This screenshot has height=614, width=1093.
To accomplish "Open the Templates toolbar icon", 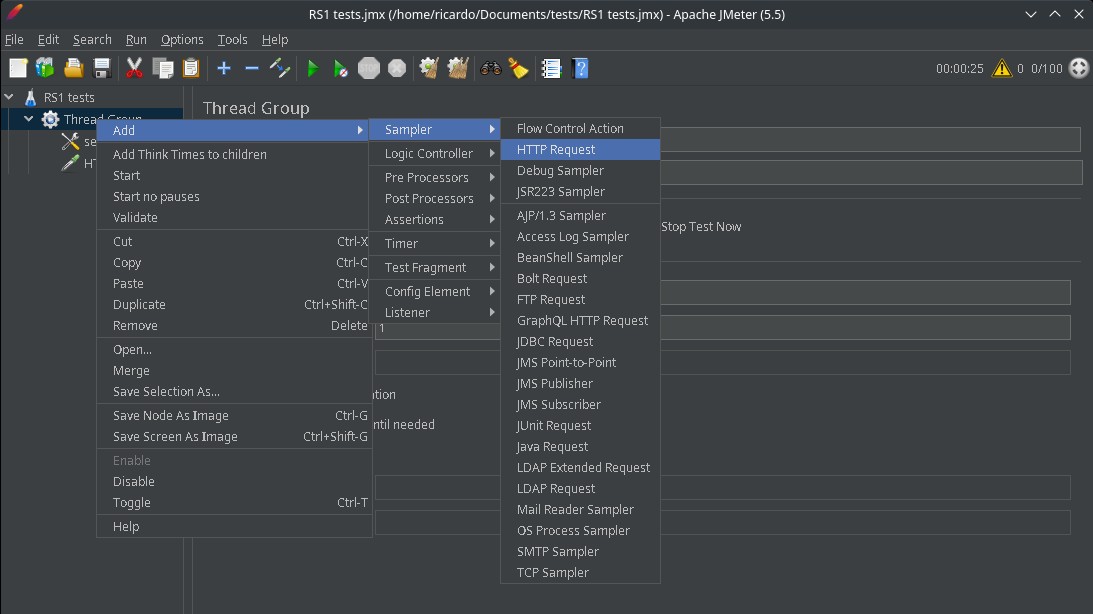I will pyautogui.click(x=45, y=68).
